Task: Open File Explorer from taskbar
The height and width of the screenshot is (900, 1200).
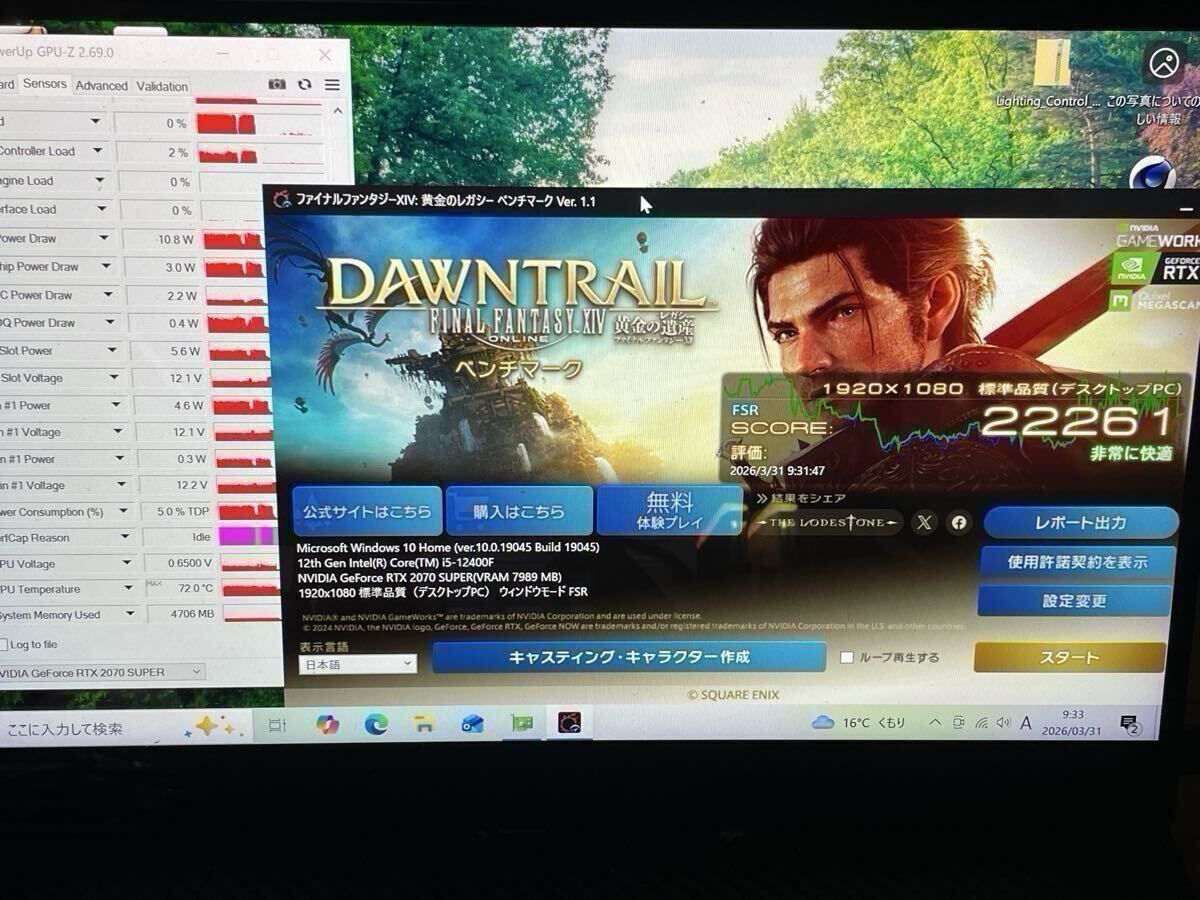Action: pos(424,724)
